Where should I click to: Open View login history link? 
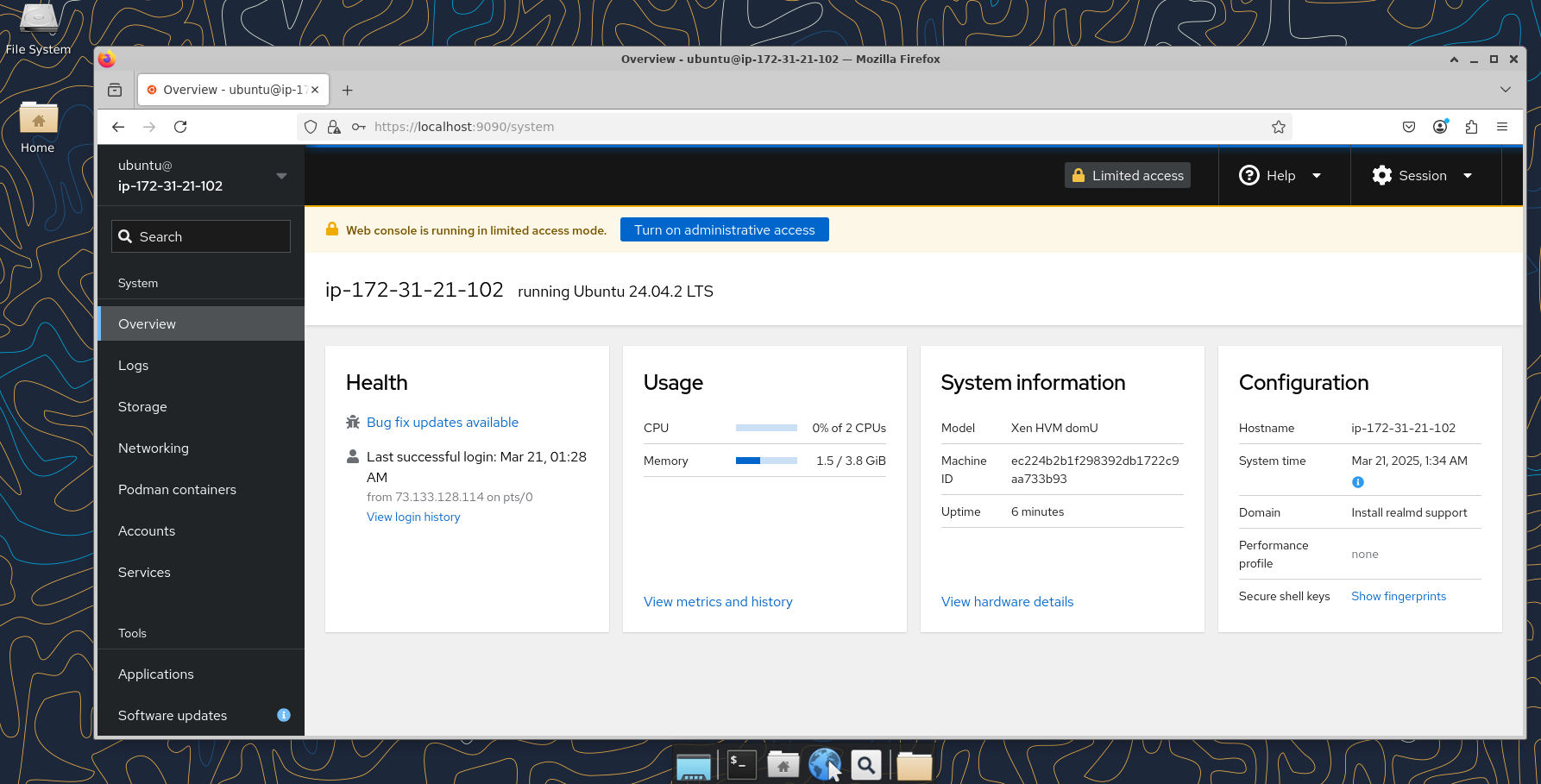coord(413,517)
